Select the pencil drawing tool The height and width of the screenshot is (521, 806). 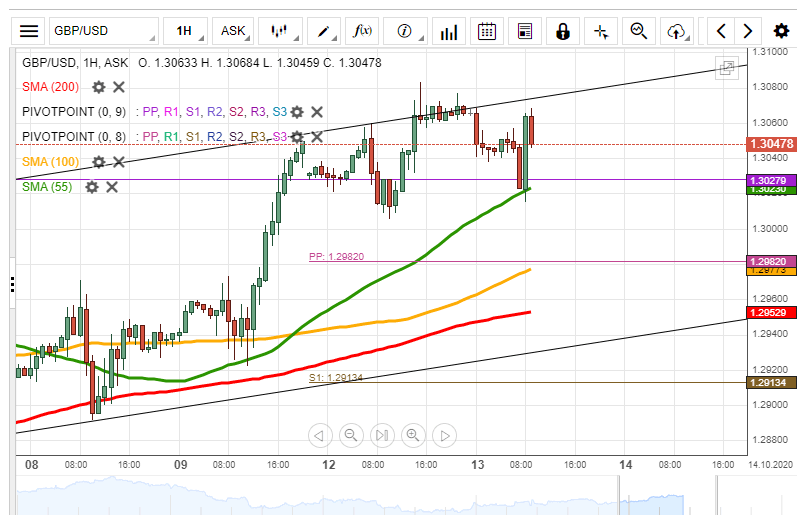(324, 31)
